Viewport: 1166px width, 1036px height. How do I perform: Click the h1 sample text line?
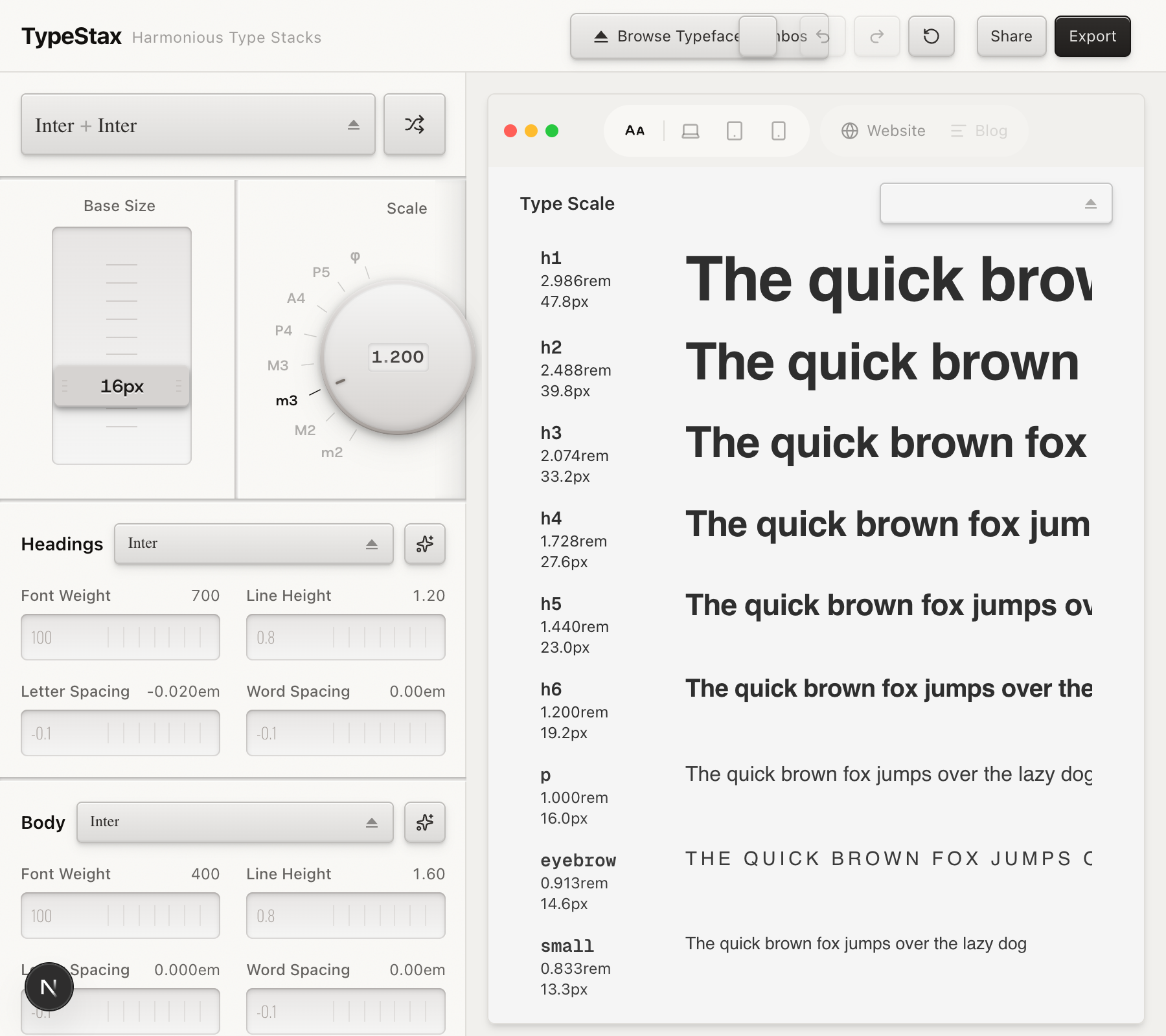coord(889,280)
